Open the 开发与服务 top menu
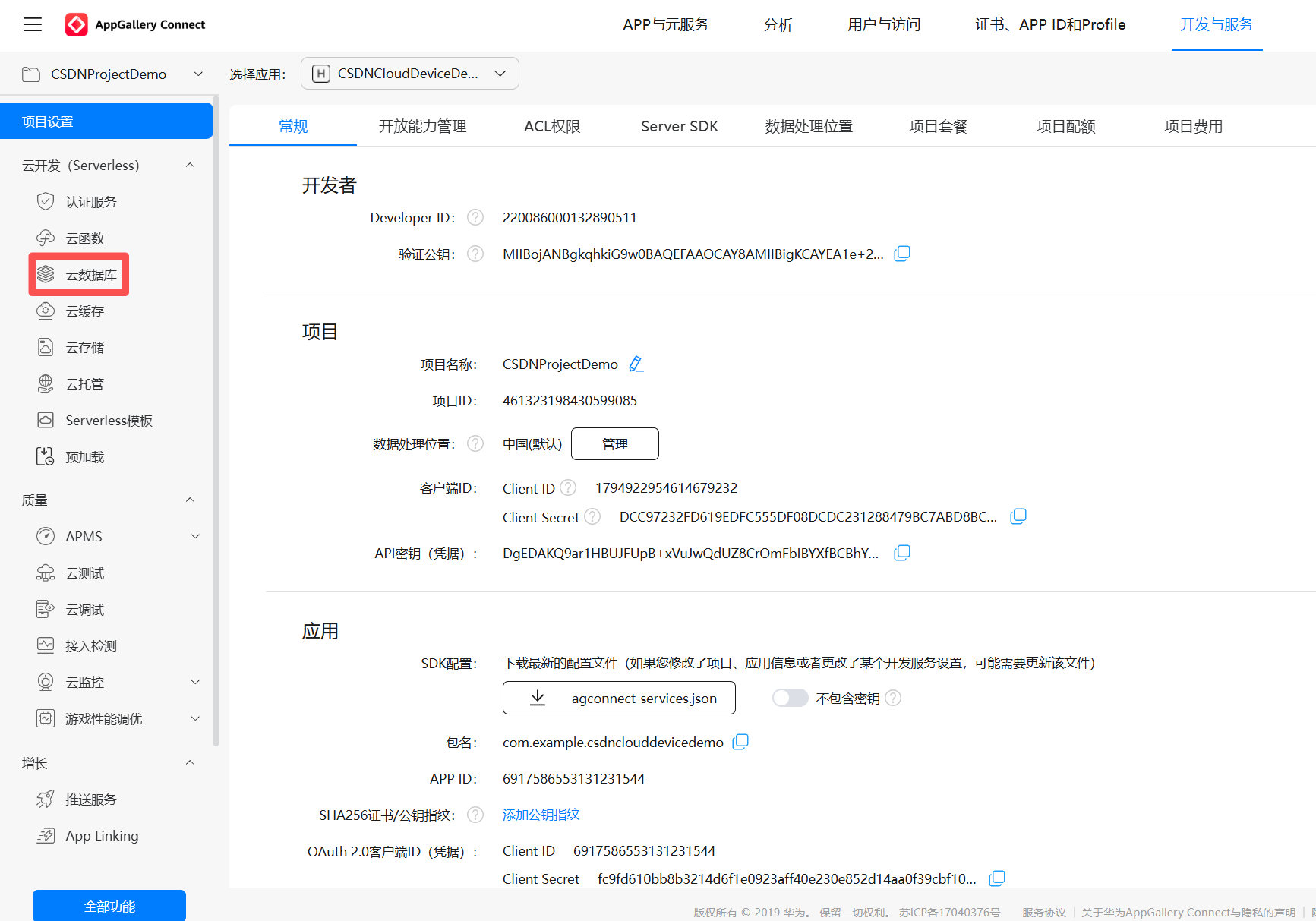 [1217, 24]
